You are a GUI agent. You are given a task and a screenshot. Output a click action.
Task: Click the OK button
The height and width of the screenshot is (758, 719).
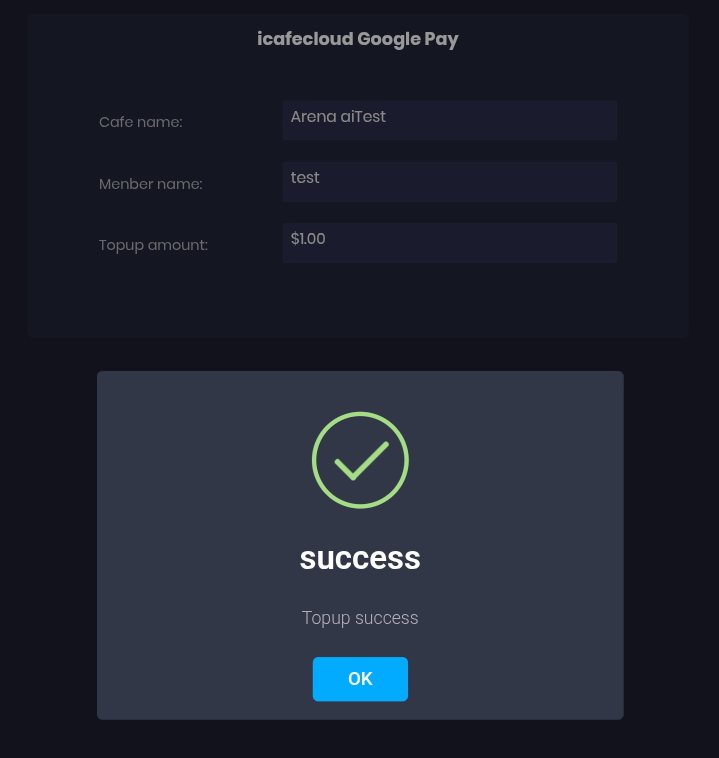360,679
